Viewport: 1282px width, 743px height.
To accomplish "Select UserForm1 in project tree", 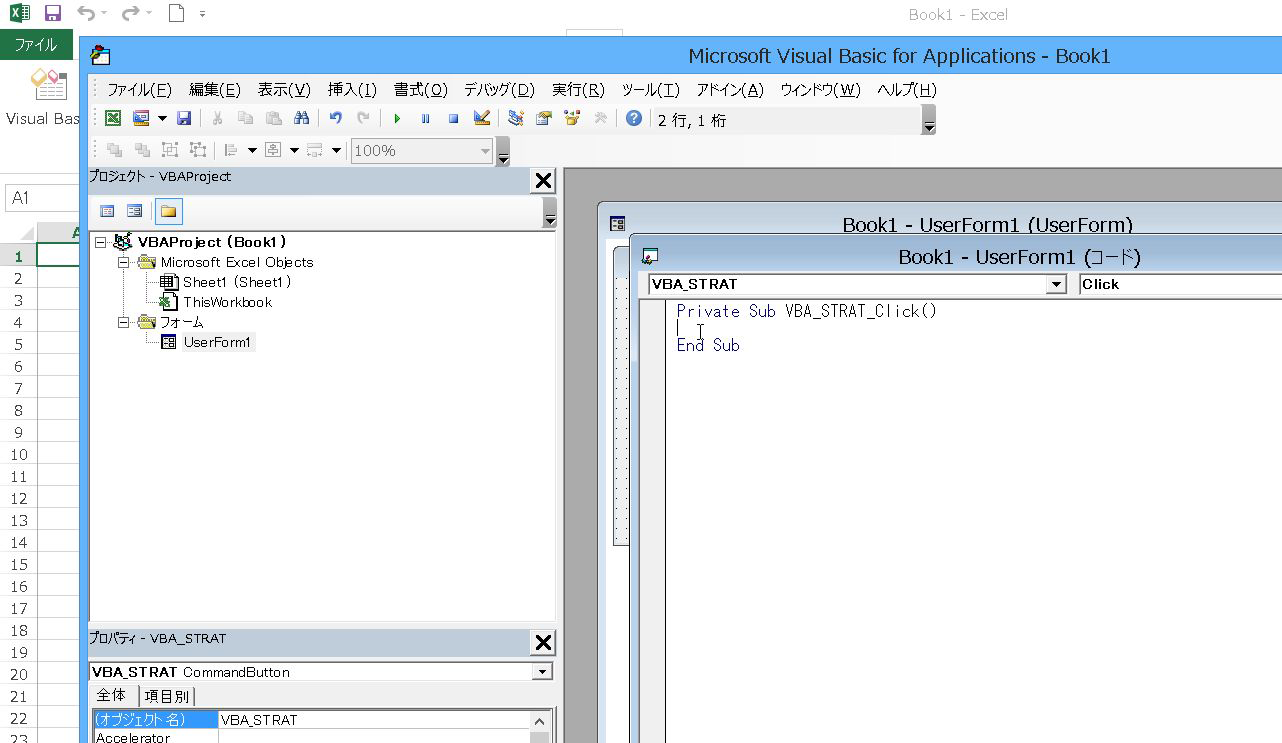I will pos(217,342).
